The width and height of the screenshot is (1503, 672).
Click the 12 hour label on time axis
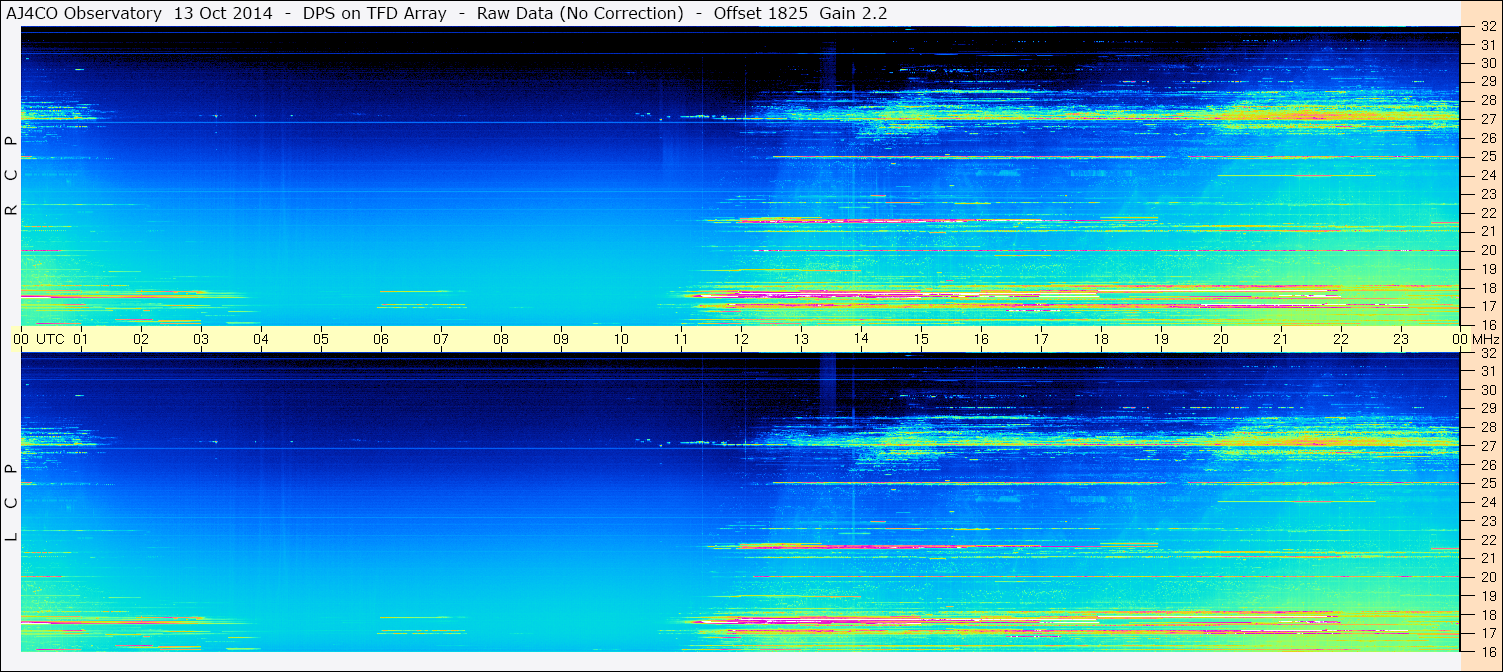(741, 340)
